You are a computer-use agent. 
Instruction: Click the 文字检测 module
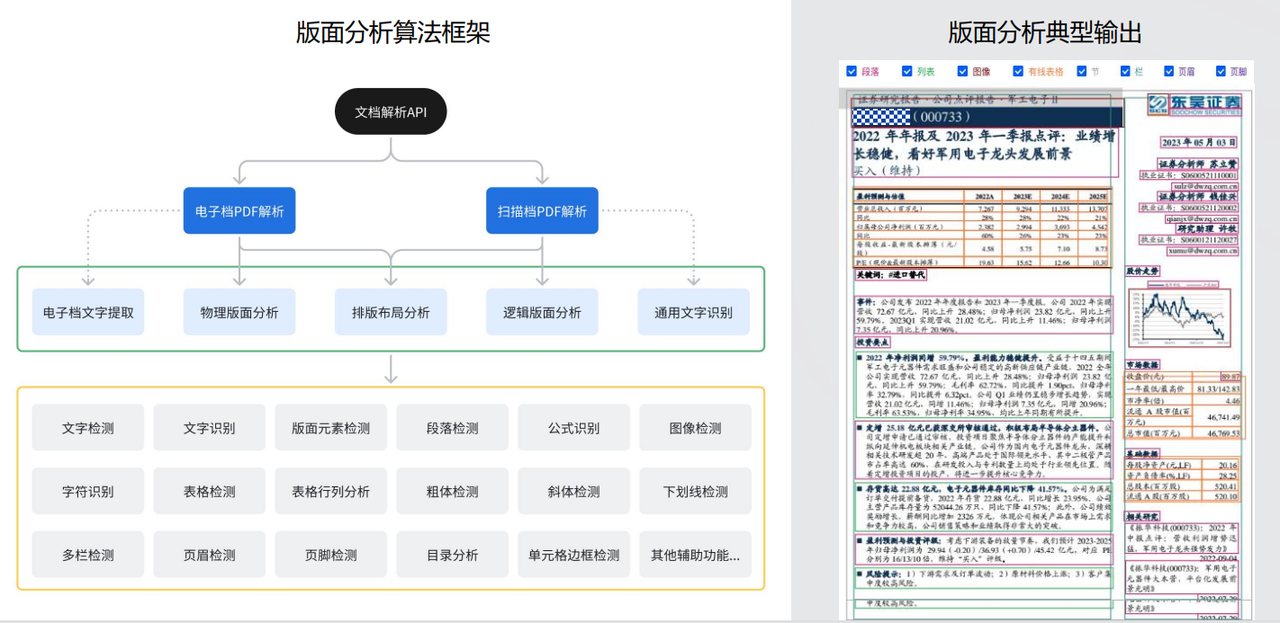click(88, 428)
